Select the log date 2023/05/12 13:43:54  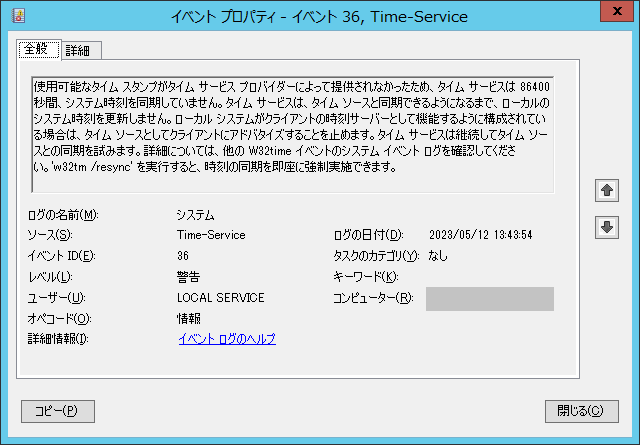pyautogui.click(x=480, y=235)
